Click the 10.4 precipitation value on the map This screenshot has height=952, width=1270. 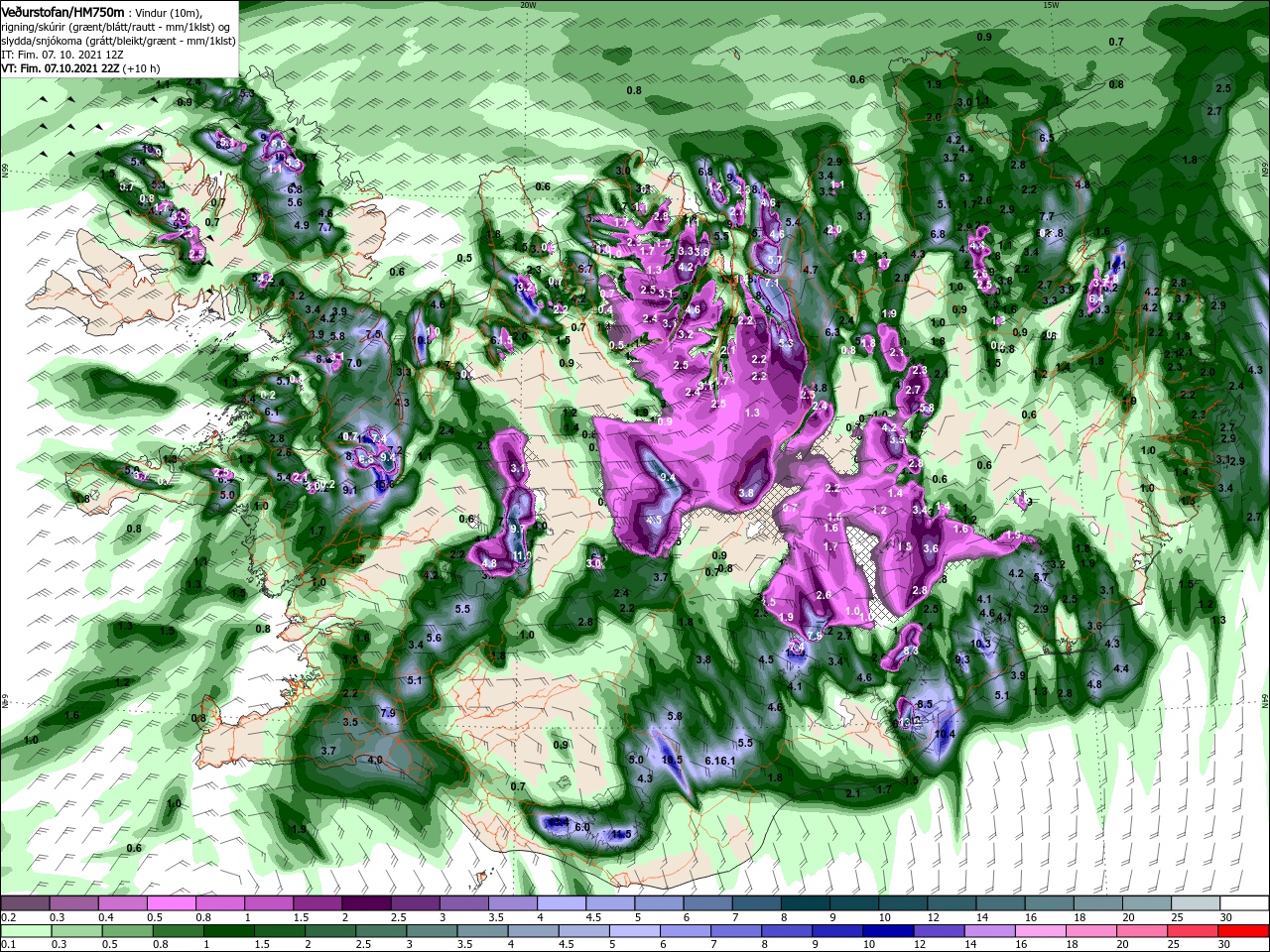[945, 734]
